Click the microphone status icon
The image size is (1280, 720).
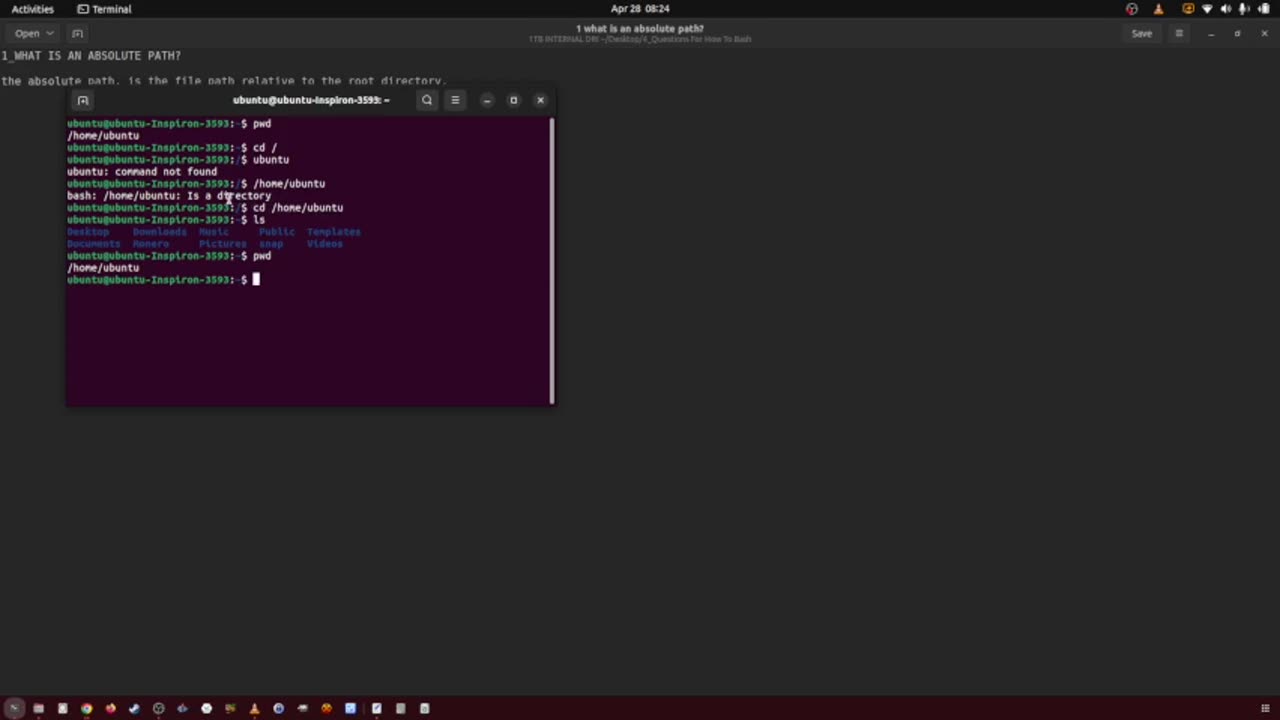point(1243,8)
